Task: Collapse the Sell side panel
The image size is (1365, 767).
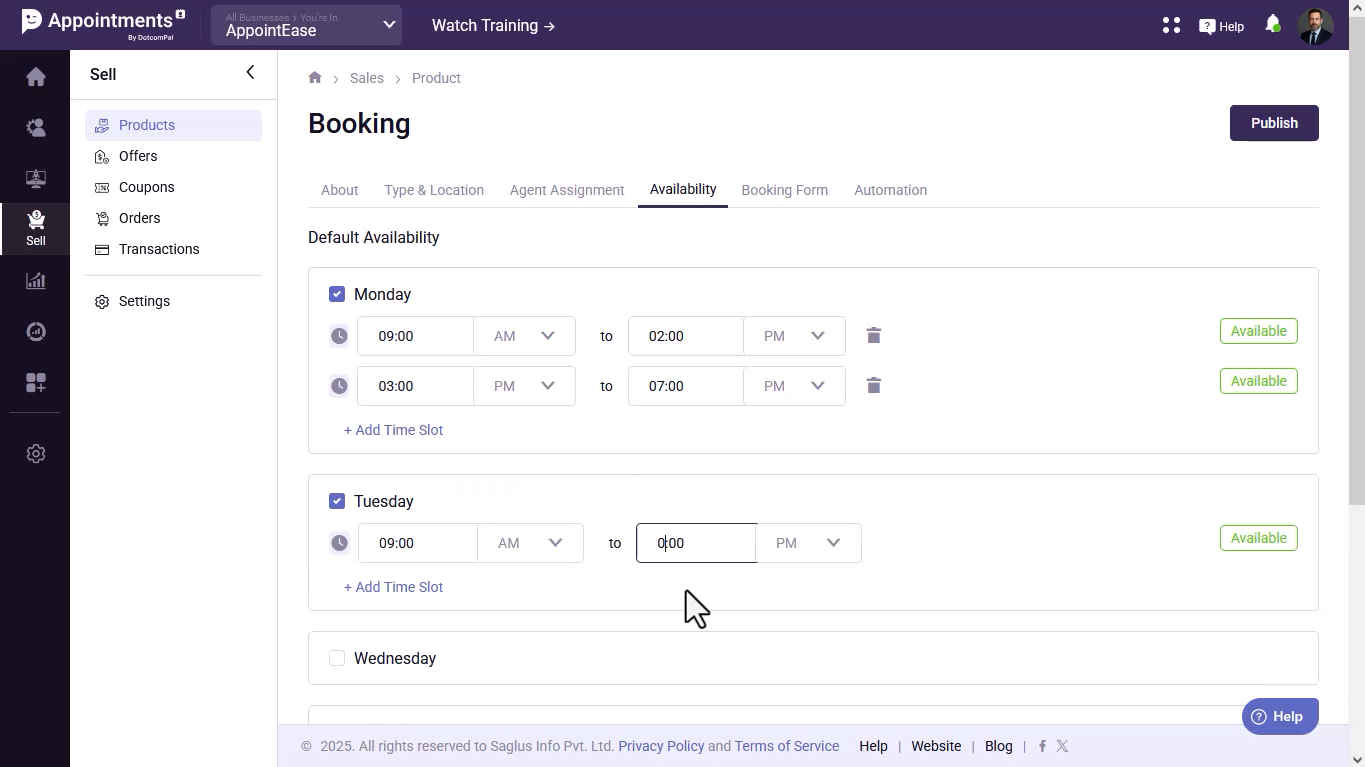Action: pyautogui.click(x=250, y=72)
